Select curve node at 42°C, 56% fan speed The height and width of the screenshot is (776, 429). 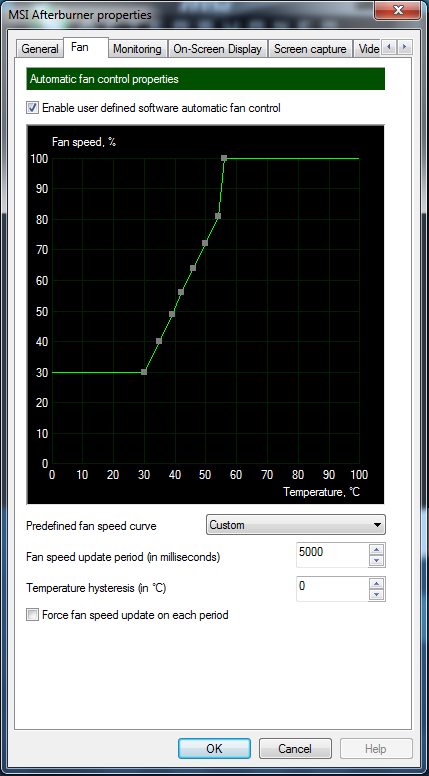pyautogui.click(x=181, y=292)
